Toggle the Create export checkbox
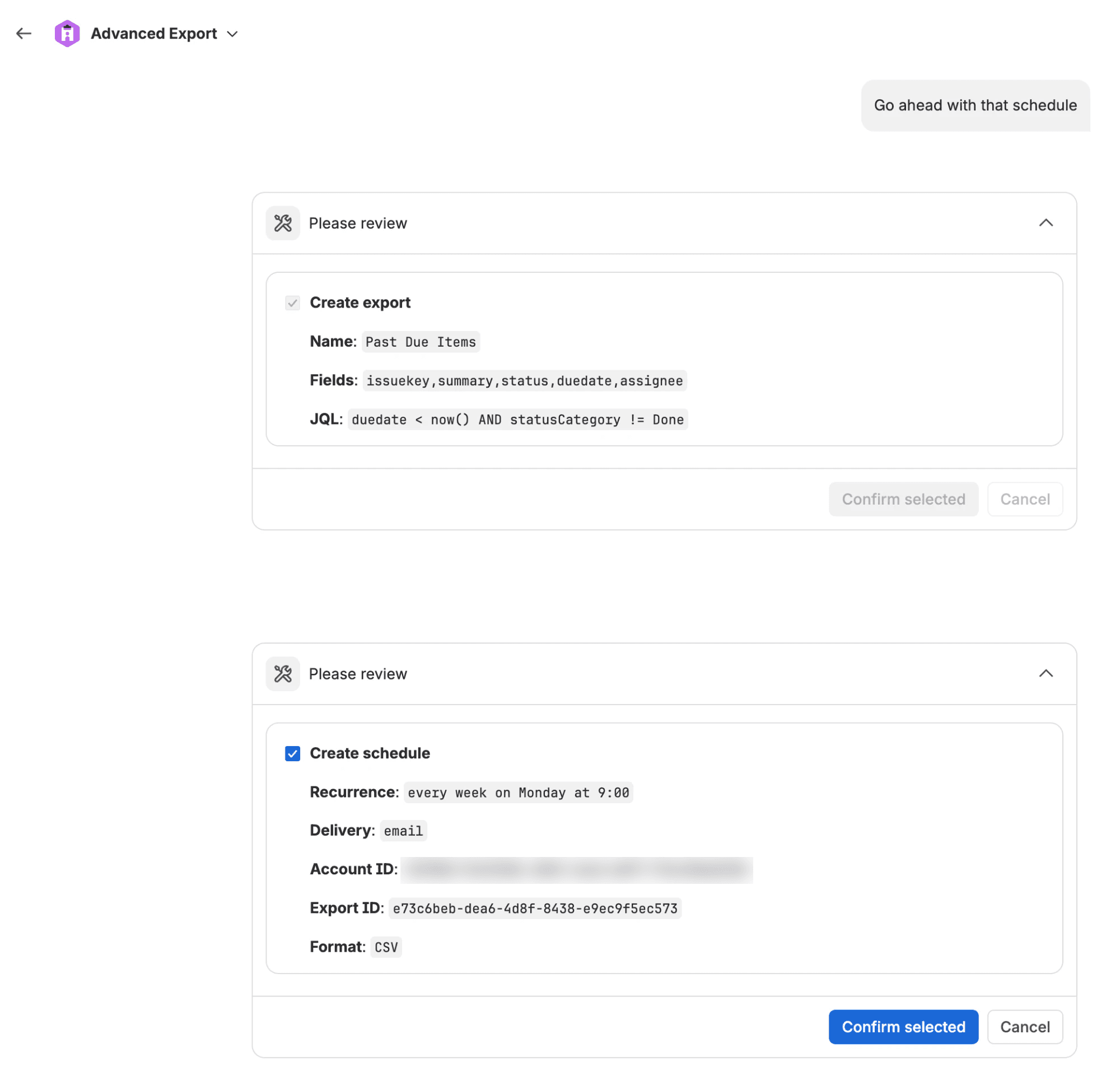This screenshot has width=1120, height=1076. pyautogui.click(x=292, y=303)
